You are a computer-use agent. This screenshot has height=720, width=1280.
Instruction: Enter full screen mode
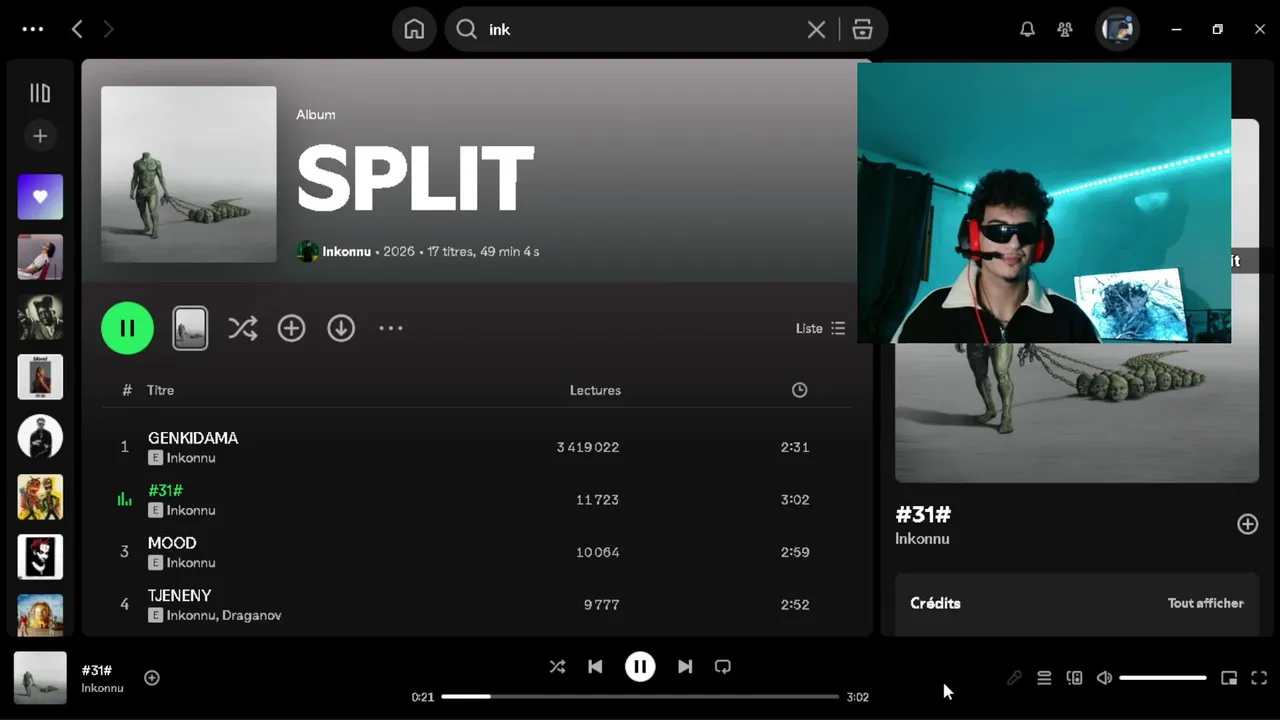[x=1259, y=678]
